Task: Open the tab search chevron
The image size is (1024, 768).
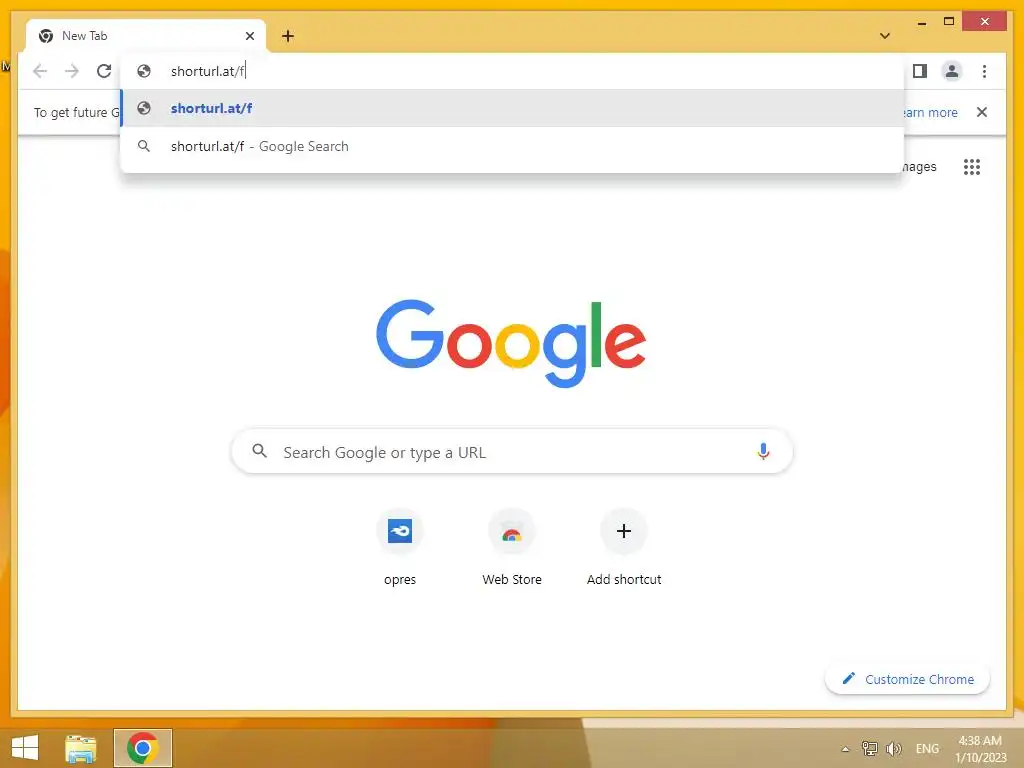Action: point(885,36)
